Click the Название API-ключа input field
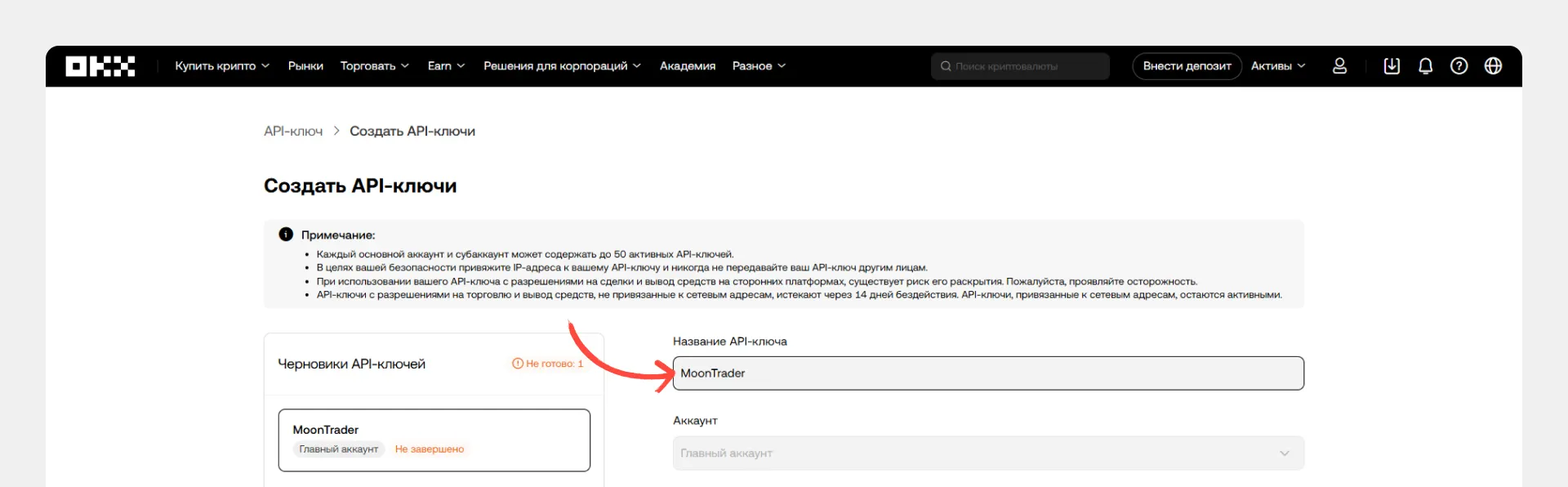The height and width of the screenshot is (487, 1568). click(x=987, y=373)
